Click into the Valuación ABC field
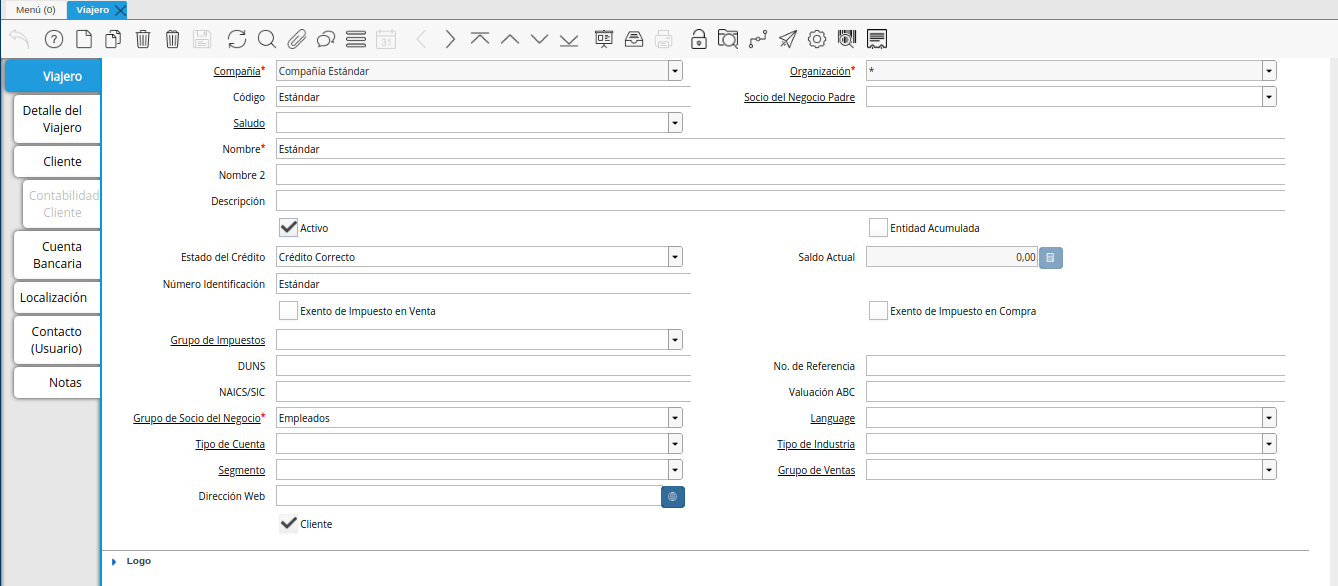This screenshot has width=1338, height=586. coord(1075,392)
